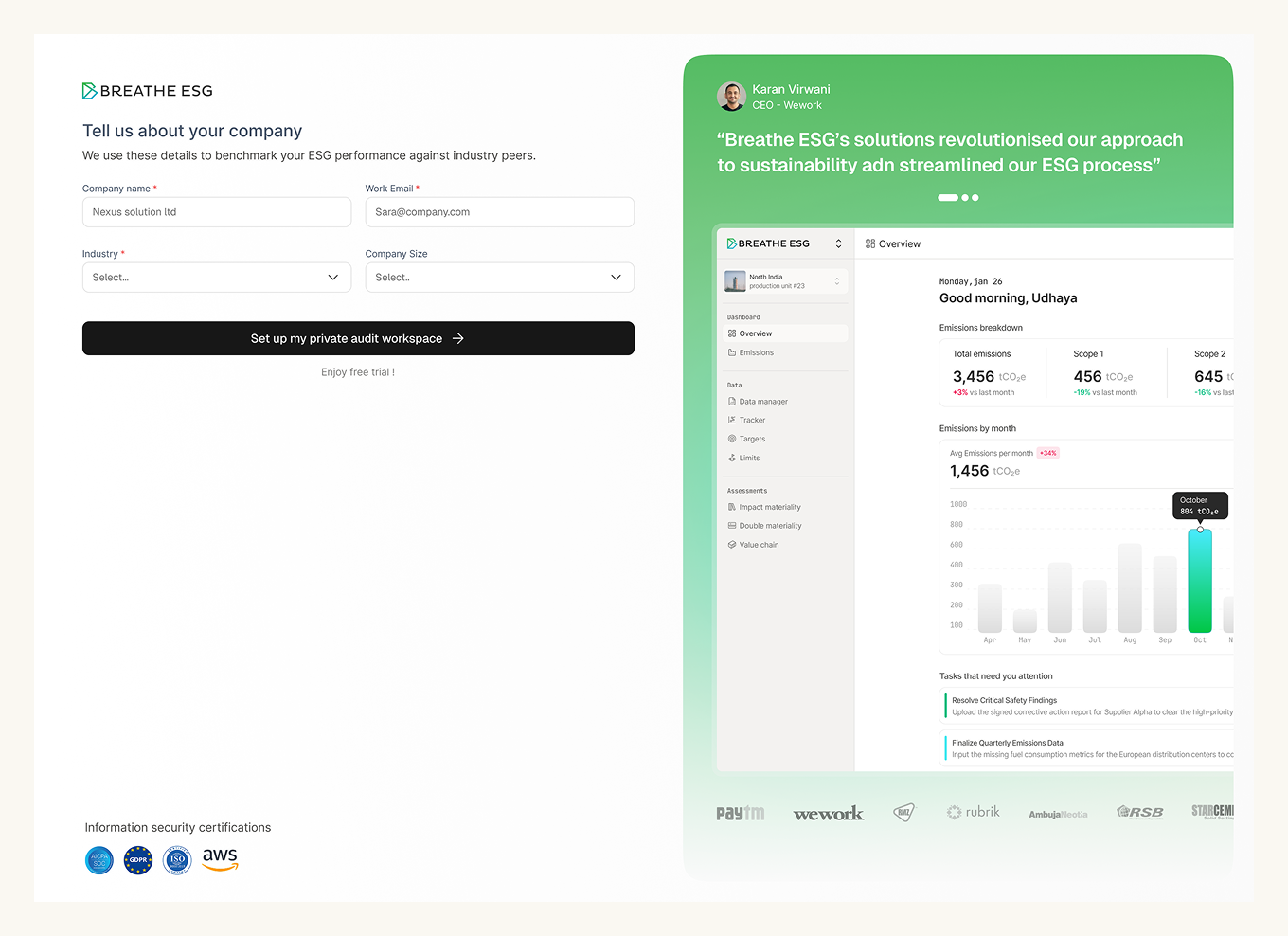Open the Company Size dropdown
The image size is (1288, 936).
coord(499,278)
